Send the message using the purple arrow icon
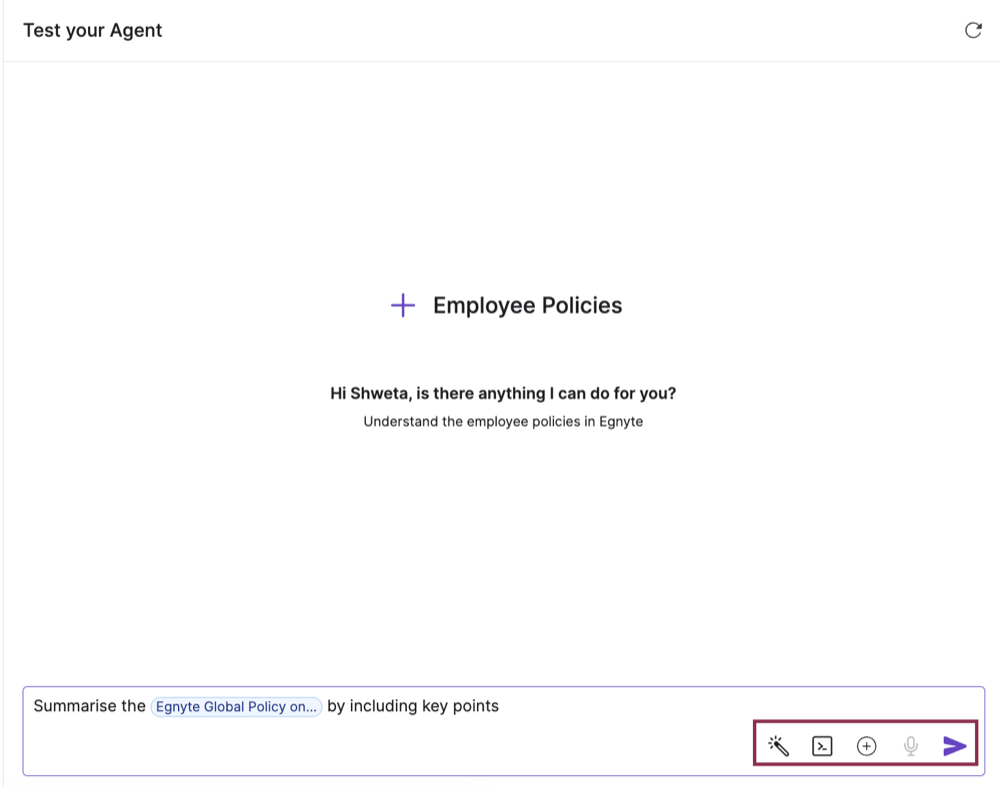The height and width of the screenshot is (787, 999). coord(953,745)
